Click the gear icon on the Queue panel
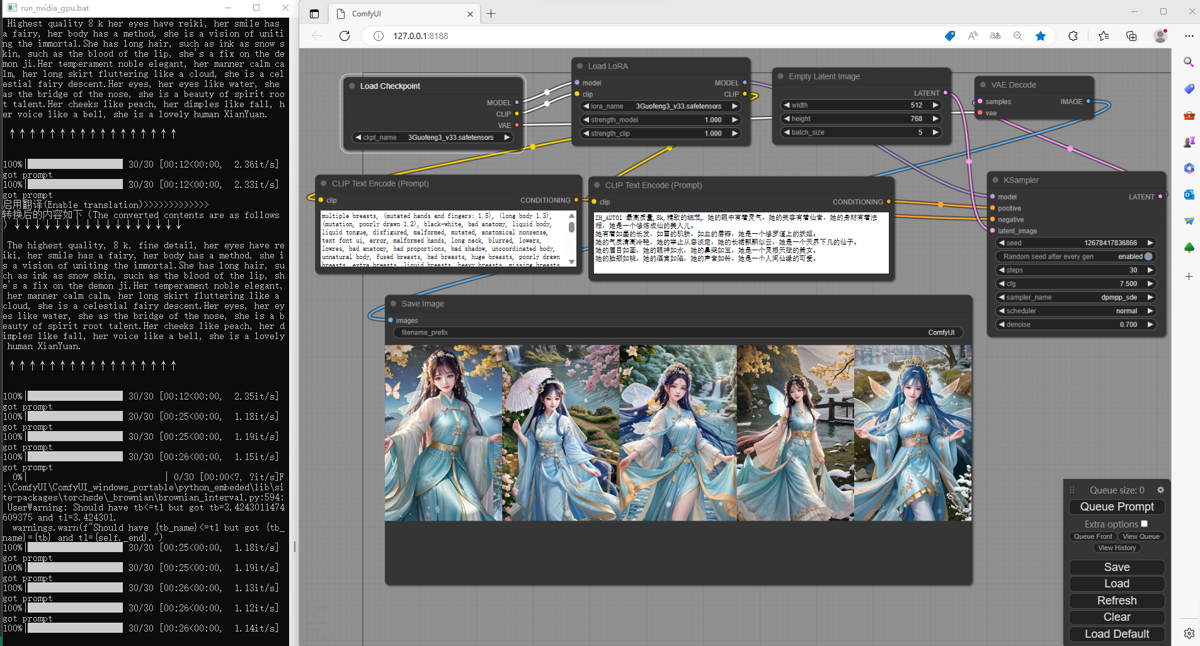 pyautogui.click(x=1160, y=490)
